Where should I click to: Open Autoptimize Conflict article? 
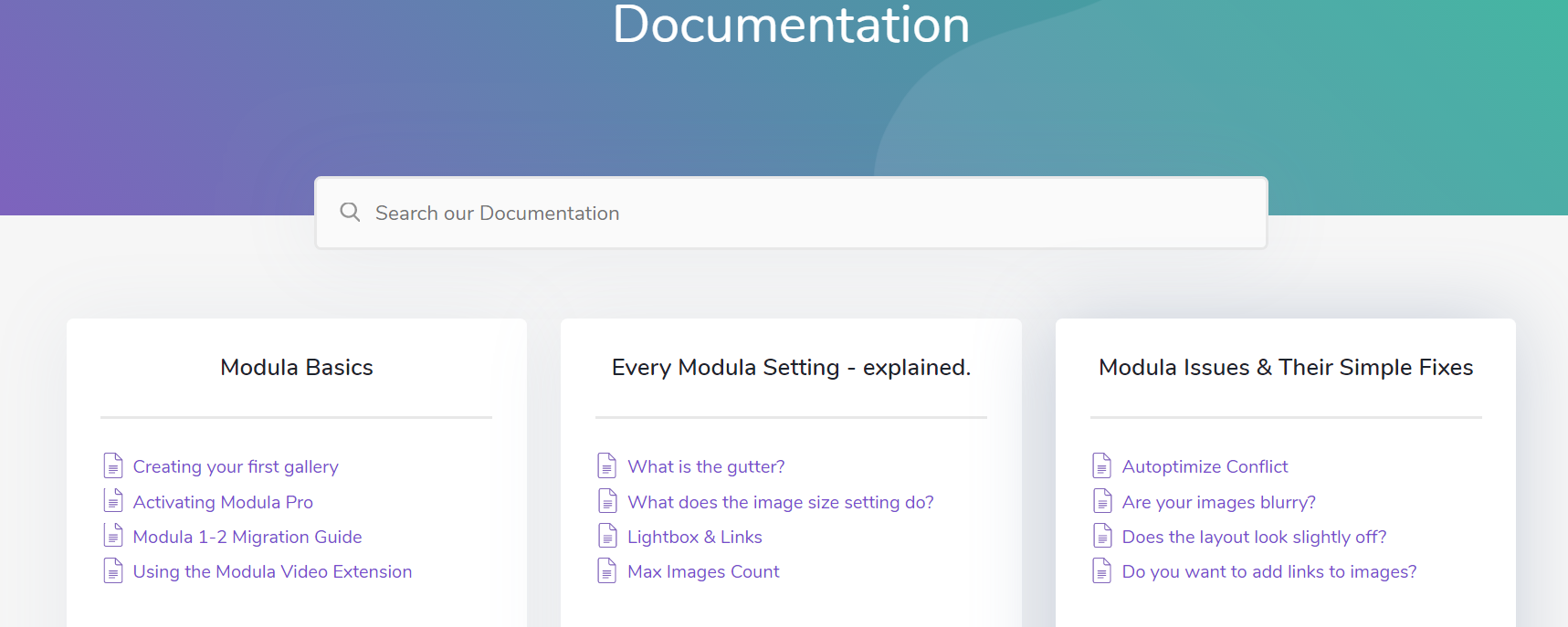(1205, 466)
